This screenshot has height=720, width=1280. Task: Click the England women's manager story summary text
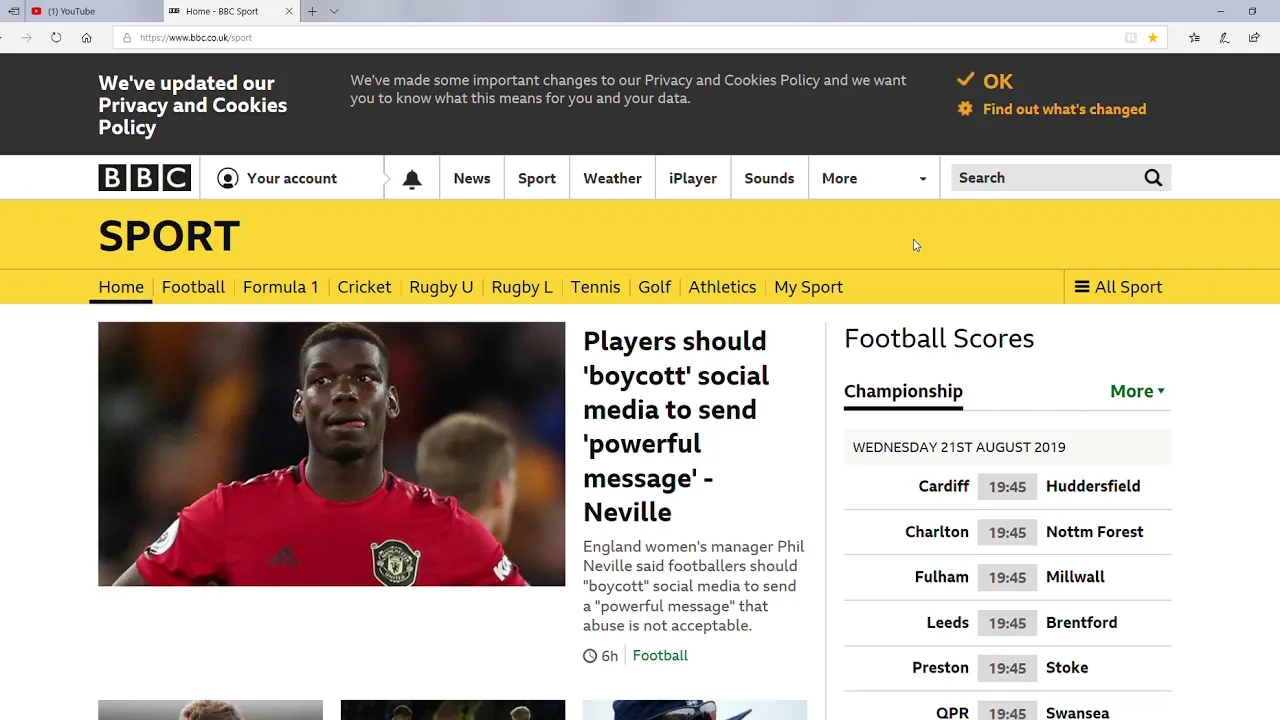(694, 586)
